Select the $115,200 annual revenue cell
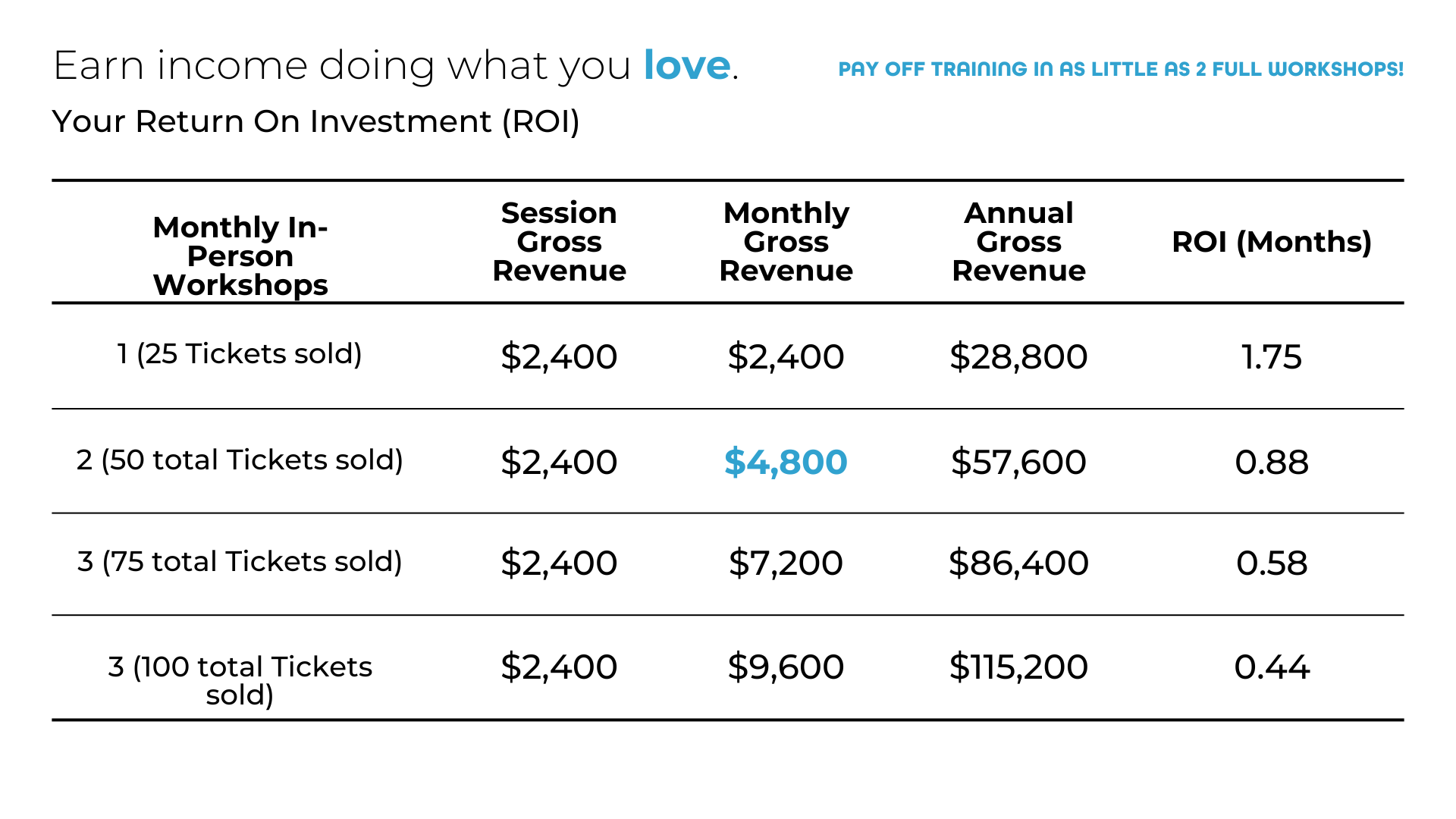 [1018, 667]
